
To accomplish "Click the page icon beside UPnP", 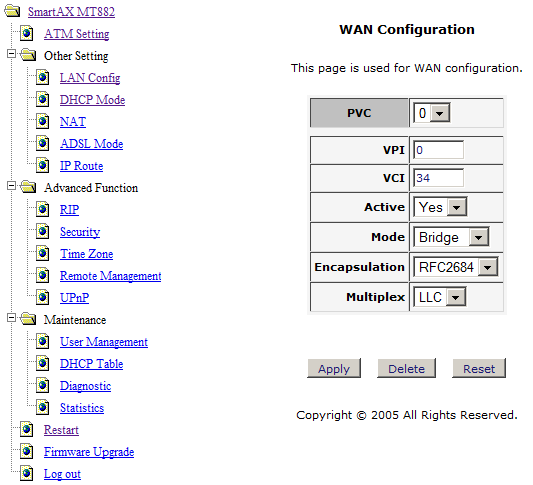I will [x=43, y=297].
